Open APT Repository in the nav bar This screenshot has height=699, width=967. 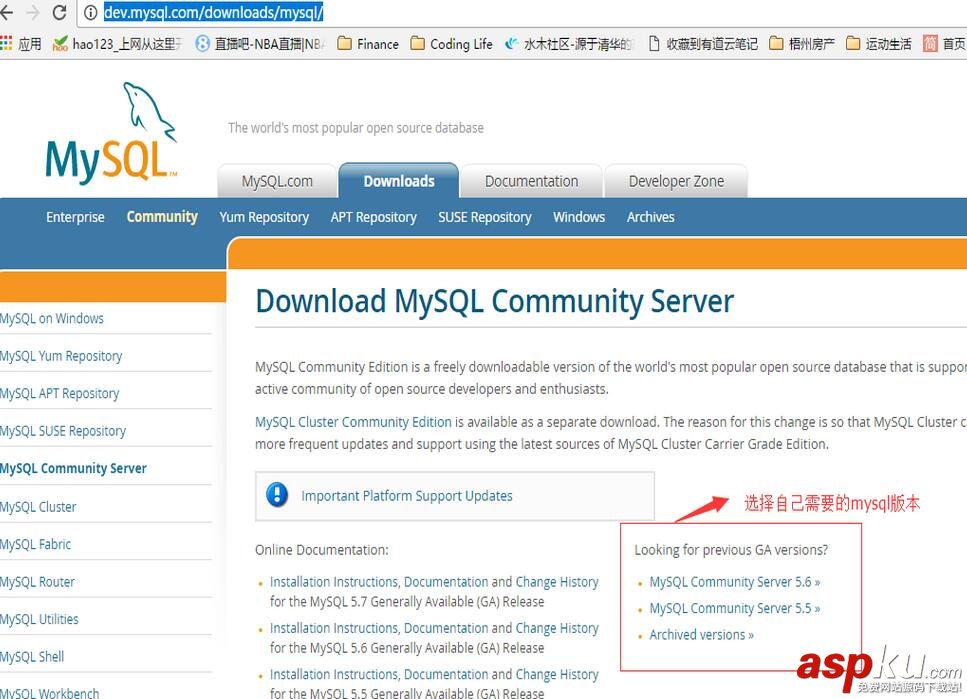373,217
